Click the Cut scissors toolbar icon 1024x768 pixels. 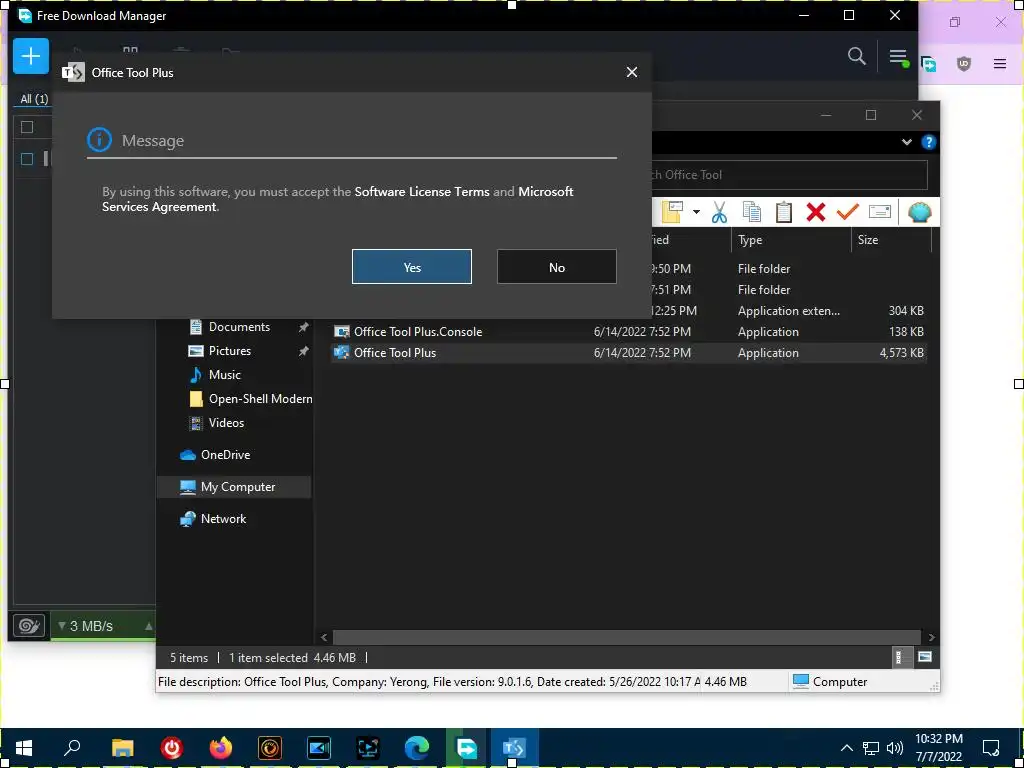tap(719, 212)
